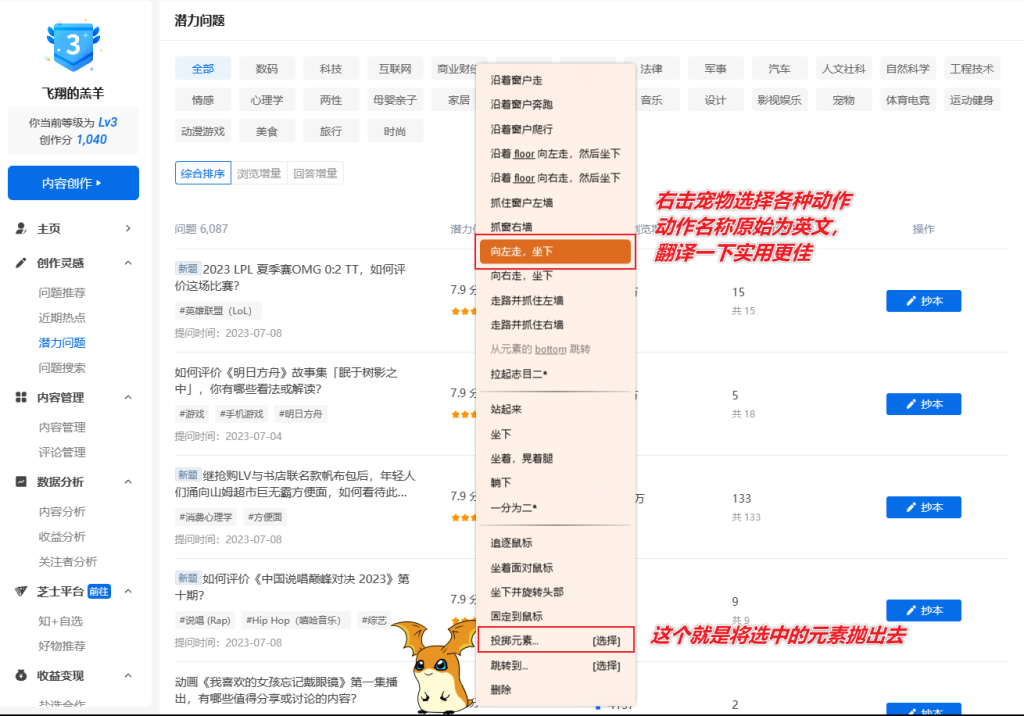Viewport: 1024px width, 716px height.
Task: Collapse the 芝士平台 sidebar section
Action: (x=128, y=590)
